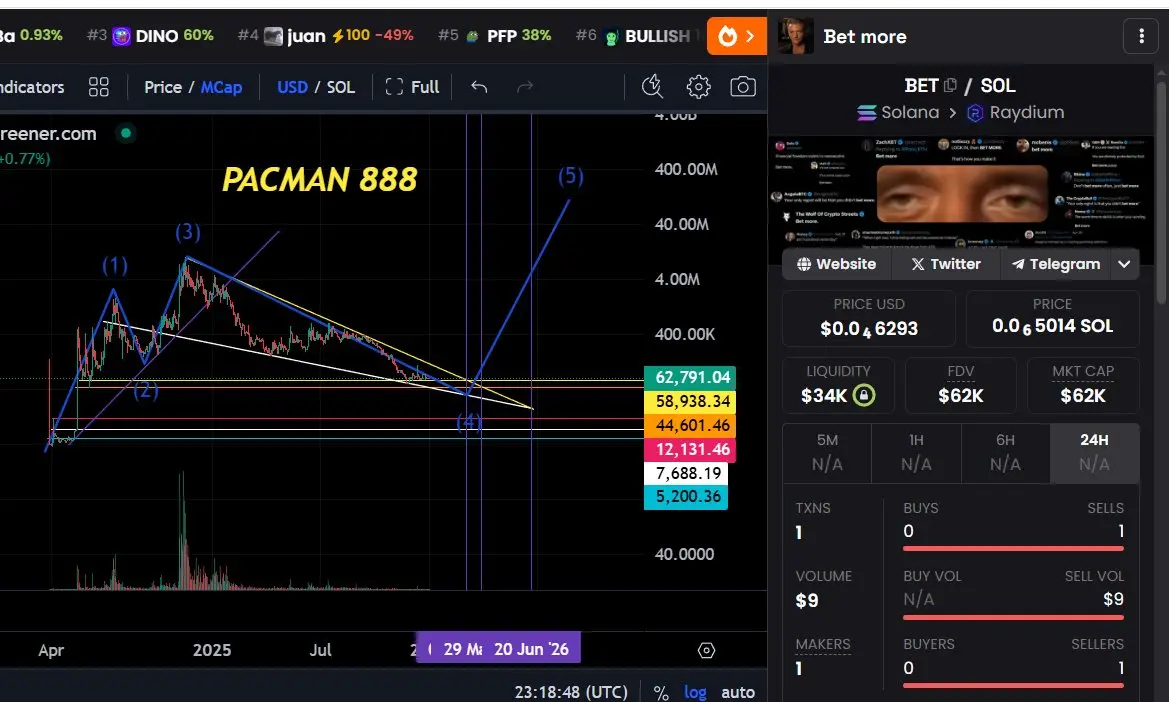Image resolution: width=1169 pixels, height=702 pixels.
Task: Click the liquidity lock icon
Action: pos(863,395)
